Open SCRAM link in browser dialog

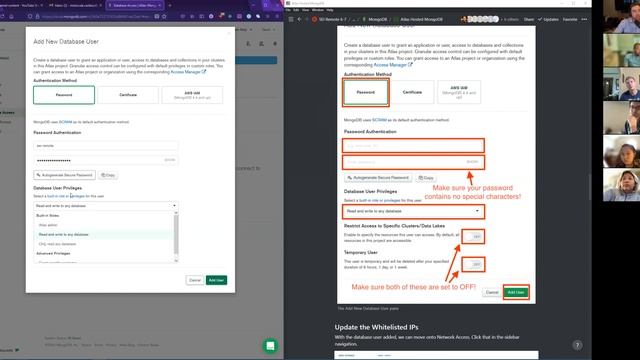coord(65,122)
